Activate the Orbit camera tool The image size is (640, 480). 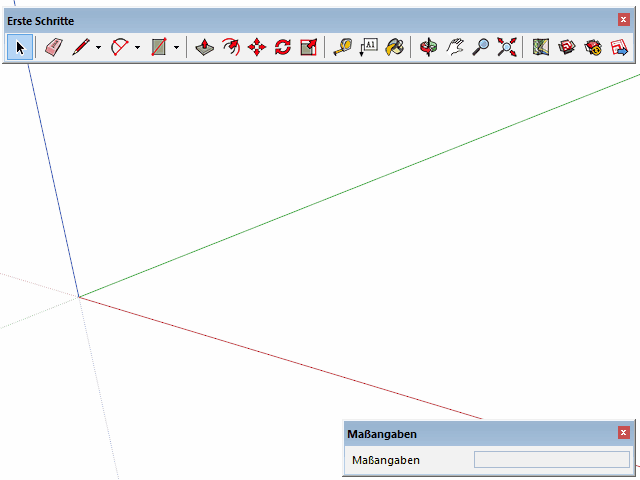pyautogui.click(x=428, y=47)
